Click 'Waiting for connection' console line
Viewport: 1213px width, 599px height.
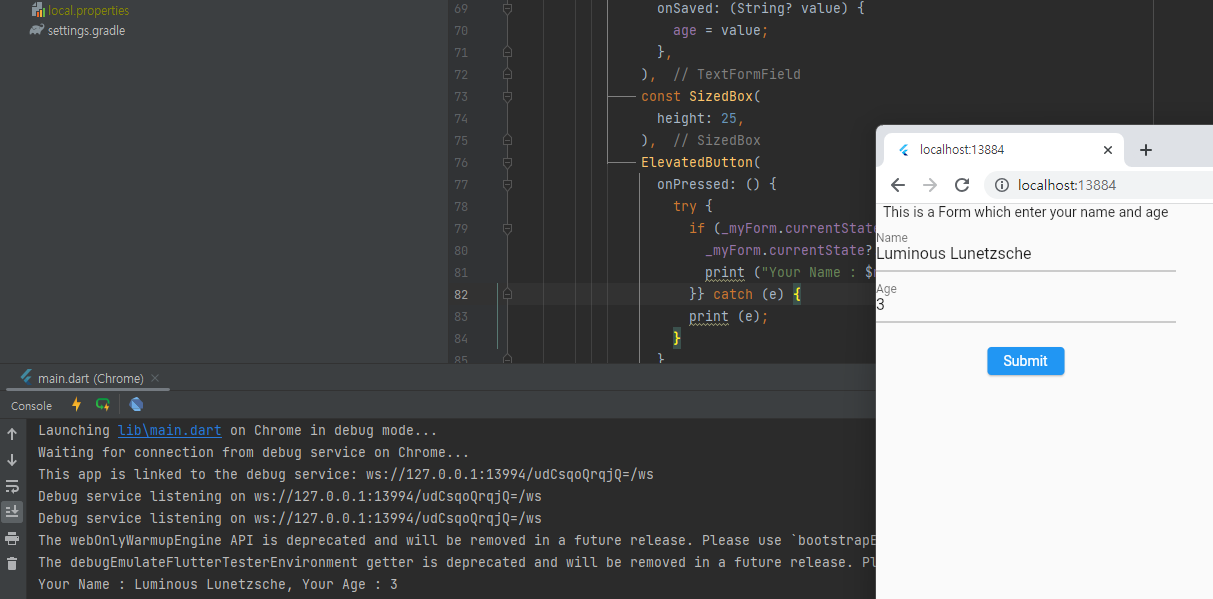(x=254, y=452)
